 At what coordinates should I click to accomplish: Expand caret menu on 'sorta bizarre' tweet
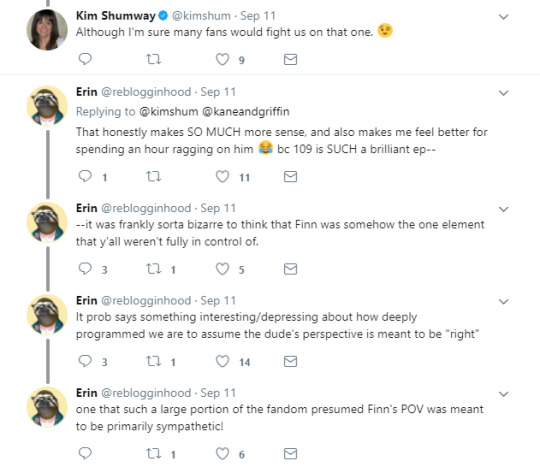tap(503, 209)
